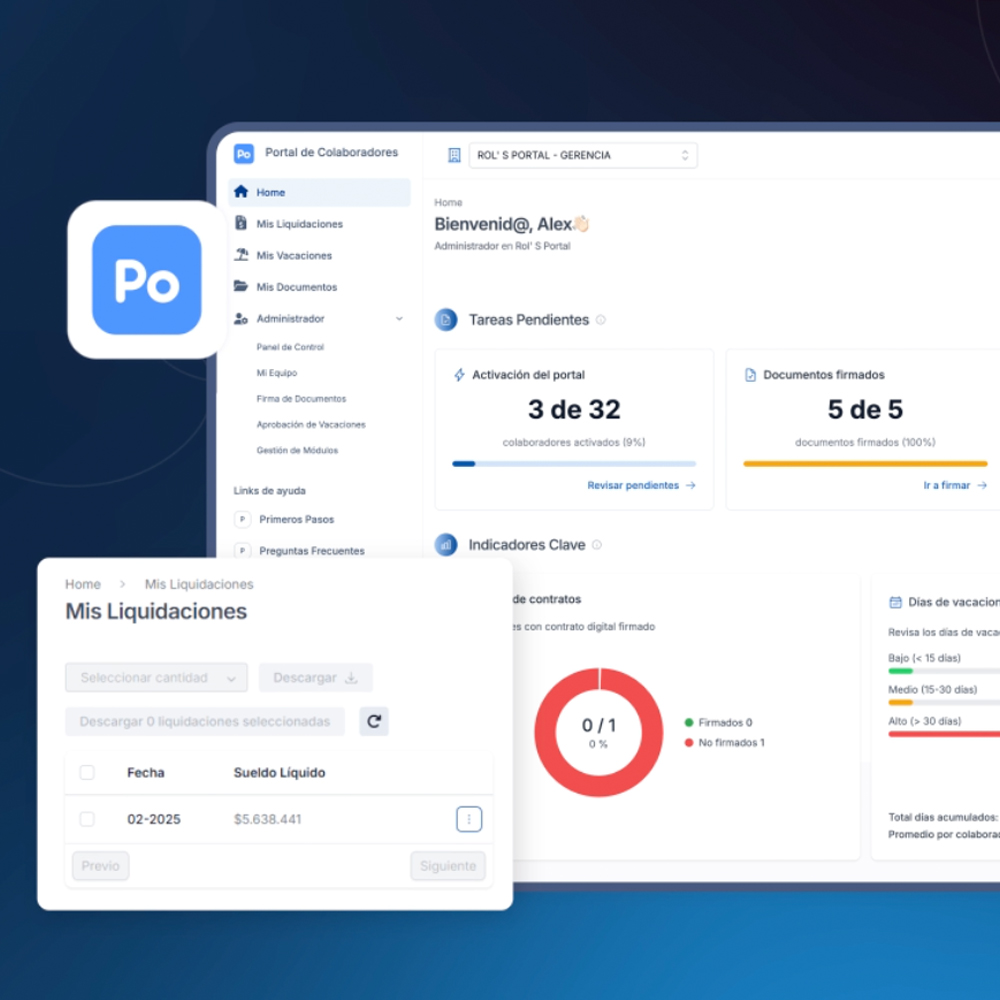Click info icon next to Indicadores Clave
The width and height of the screenshot is (1000, 1000).
[x=597, y=545]
